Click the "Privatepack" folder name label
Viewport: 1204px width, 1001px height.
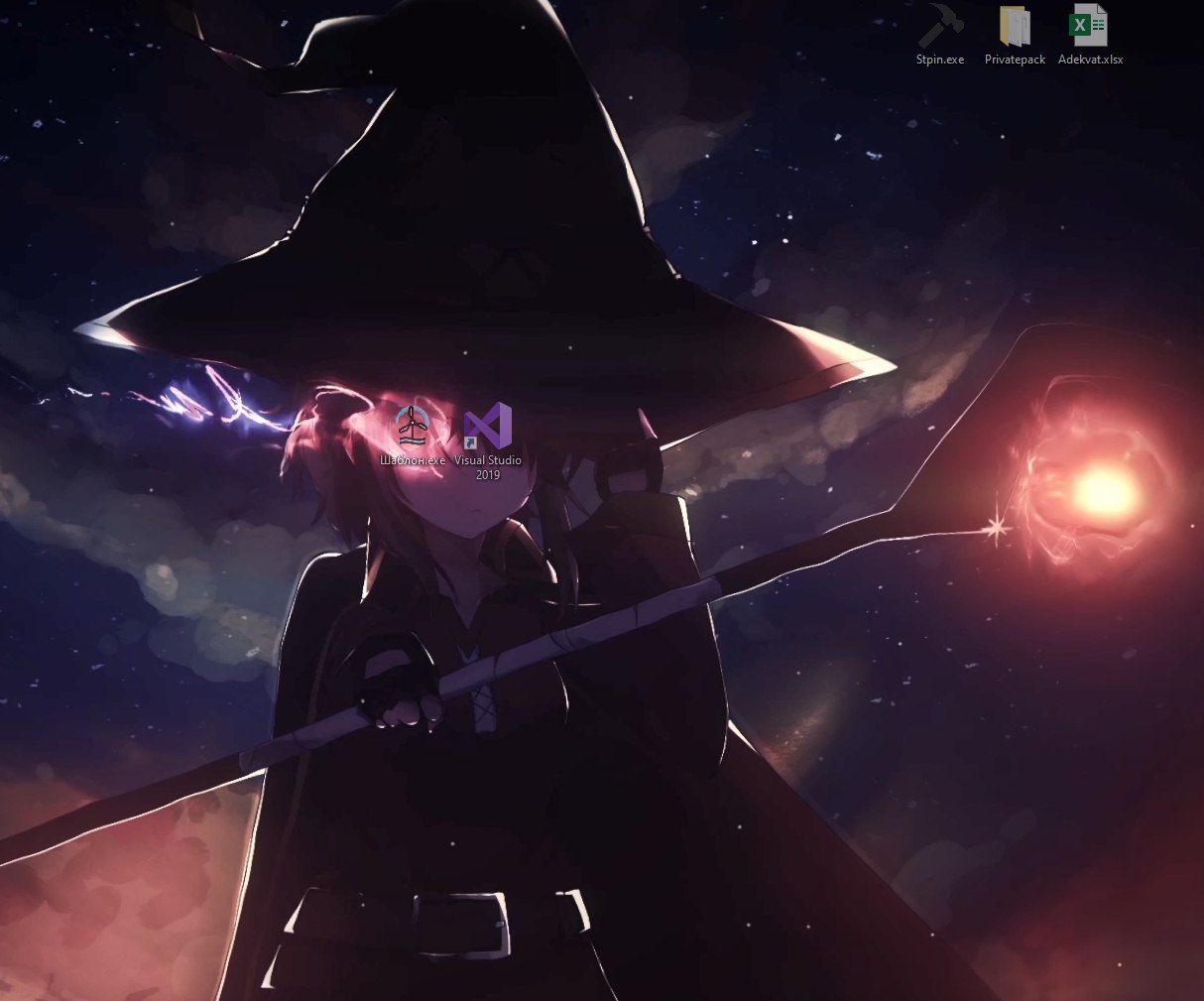point(1015,60)
